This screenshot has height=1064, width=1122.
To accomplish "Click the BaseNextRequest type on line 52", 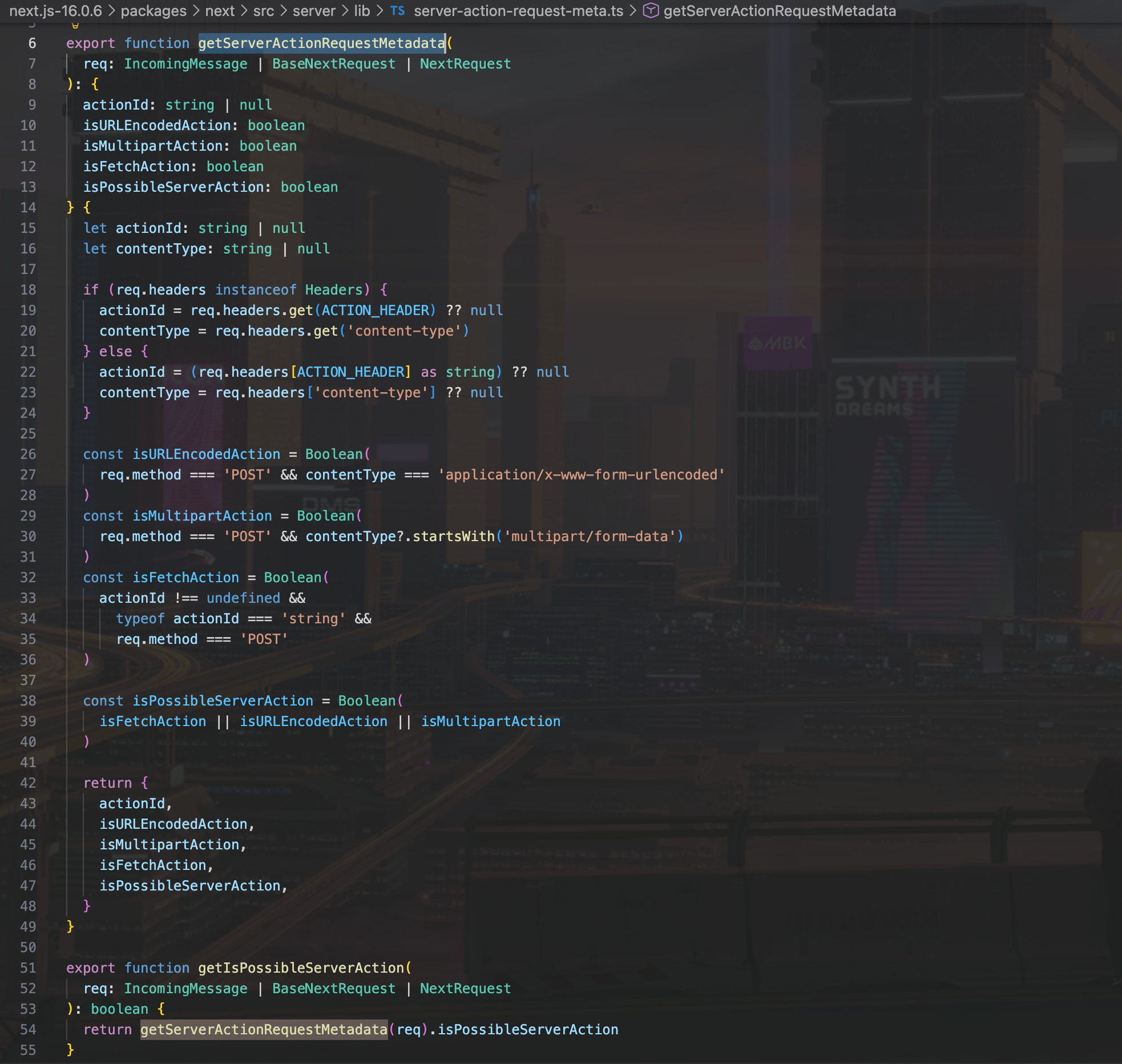I will [333, 989].
